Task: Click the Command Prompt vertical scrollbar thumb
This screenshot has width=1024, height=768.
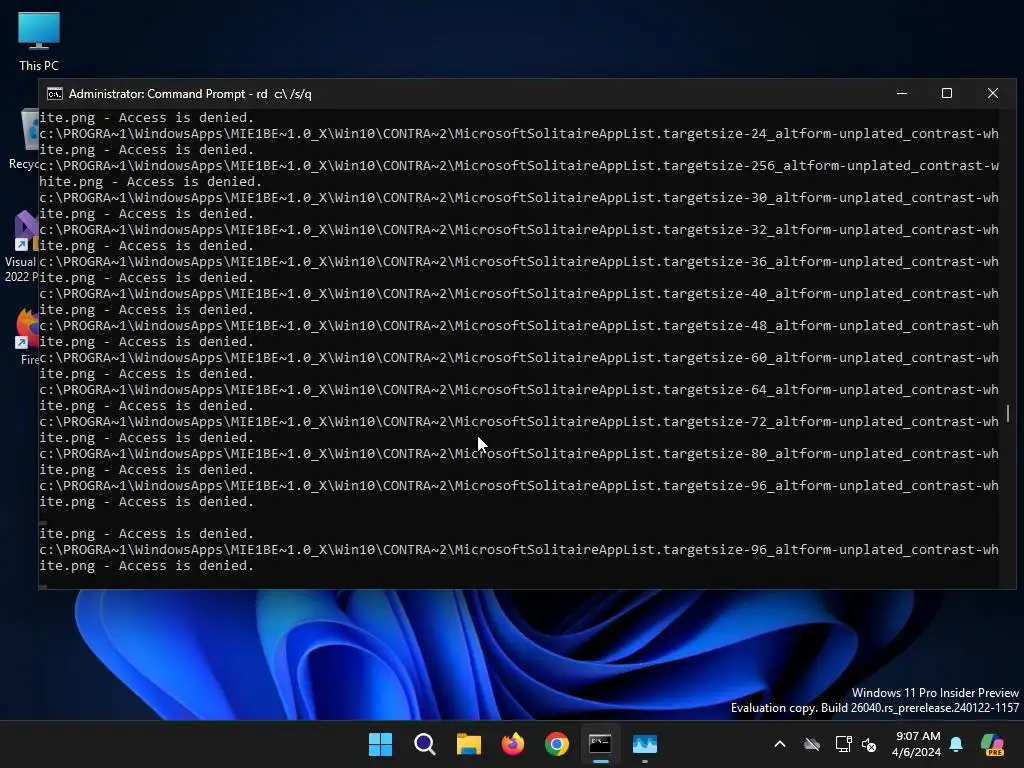Action: tap(1008, 413)
